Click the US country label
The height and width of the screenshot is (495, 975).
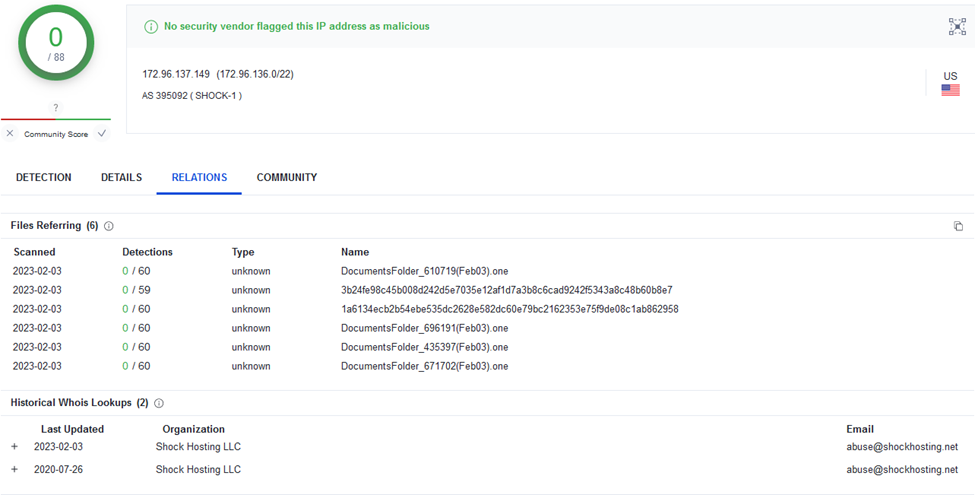pyautogui.click(x=950, y=76)
